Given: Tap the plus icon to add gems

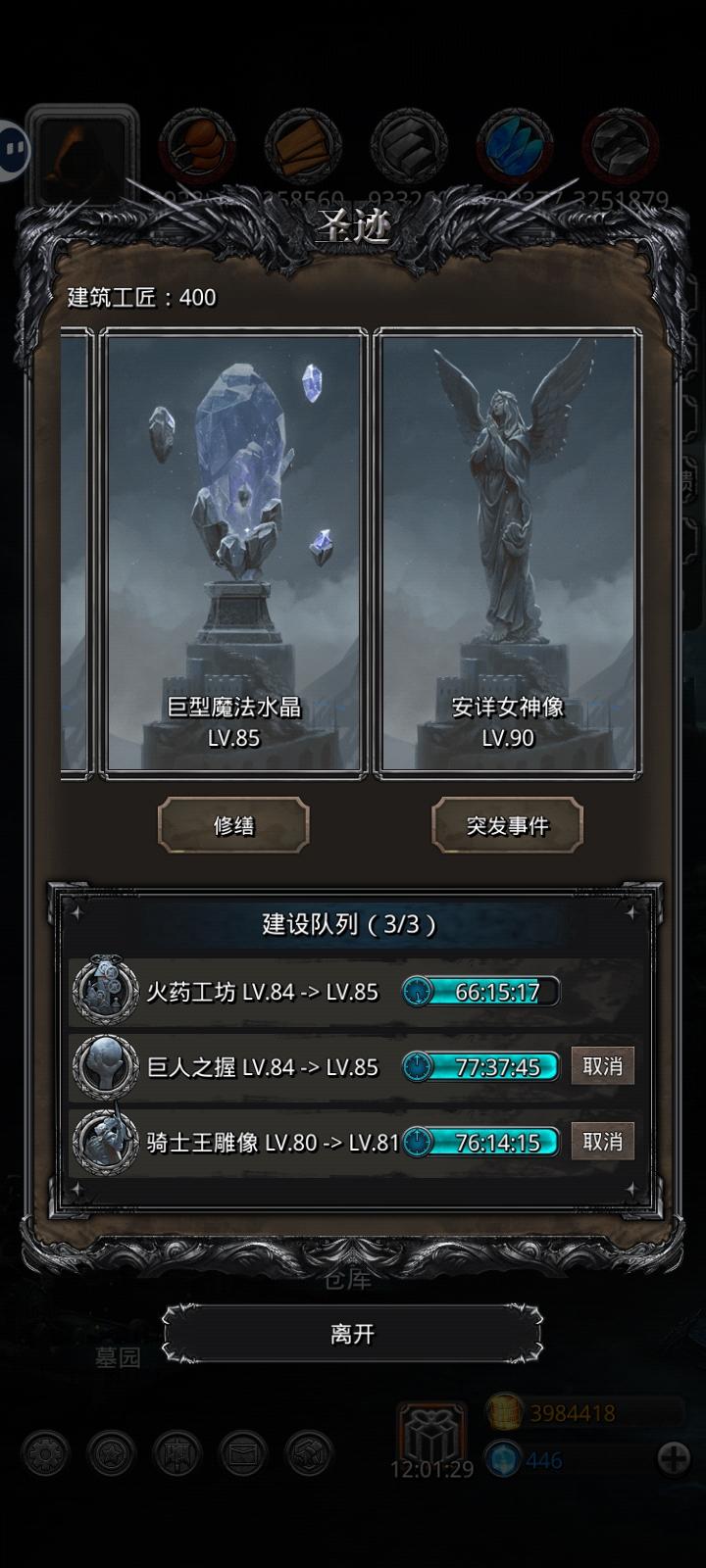Looking at the screenshot, I should pos(674,1458).
